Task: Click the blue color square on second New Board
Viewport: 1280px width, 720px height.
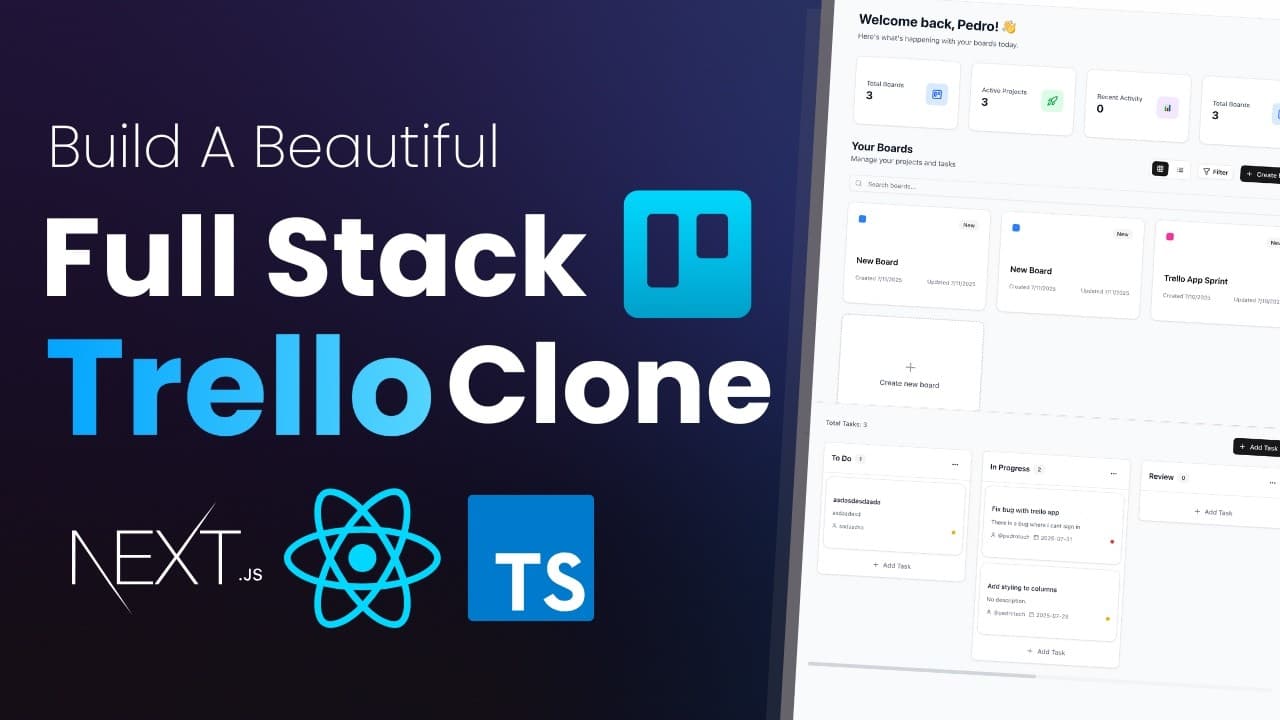Action: [x=1016, y=228]
